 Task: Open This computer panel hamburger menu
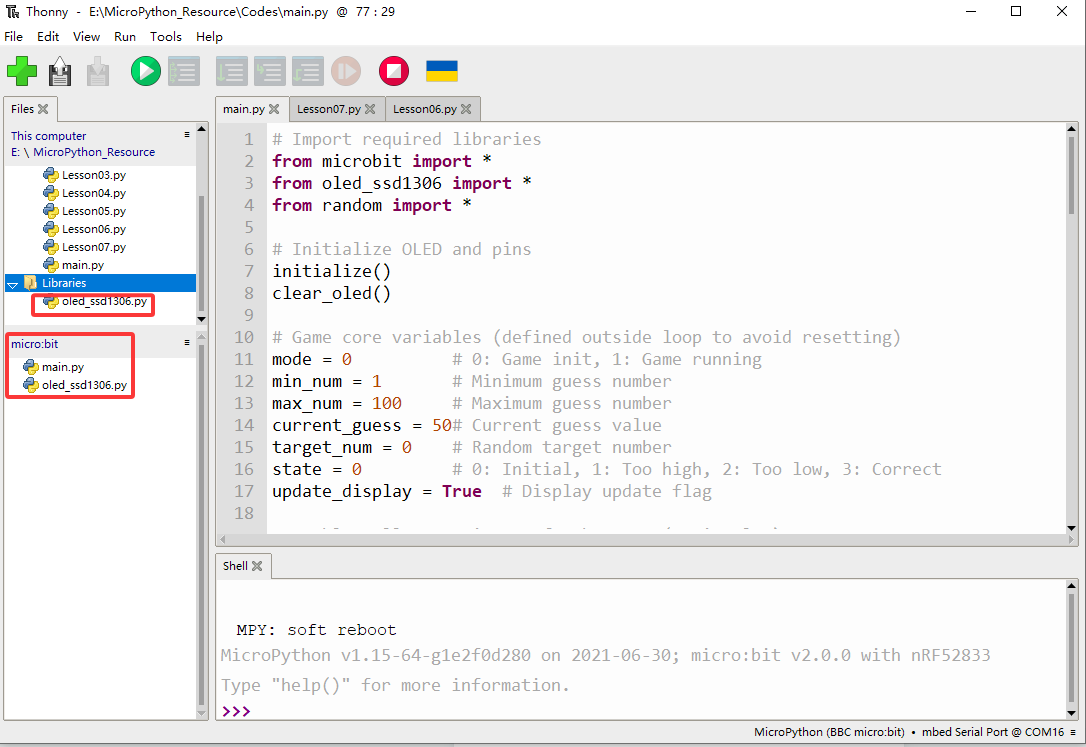(187, 134)
